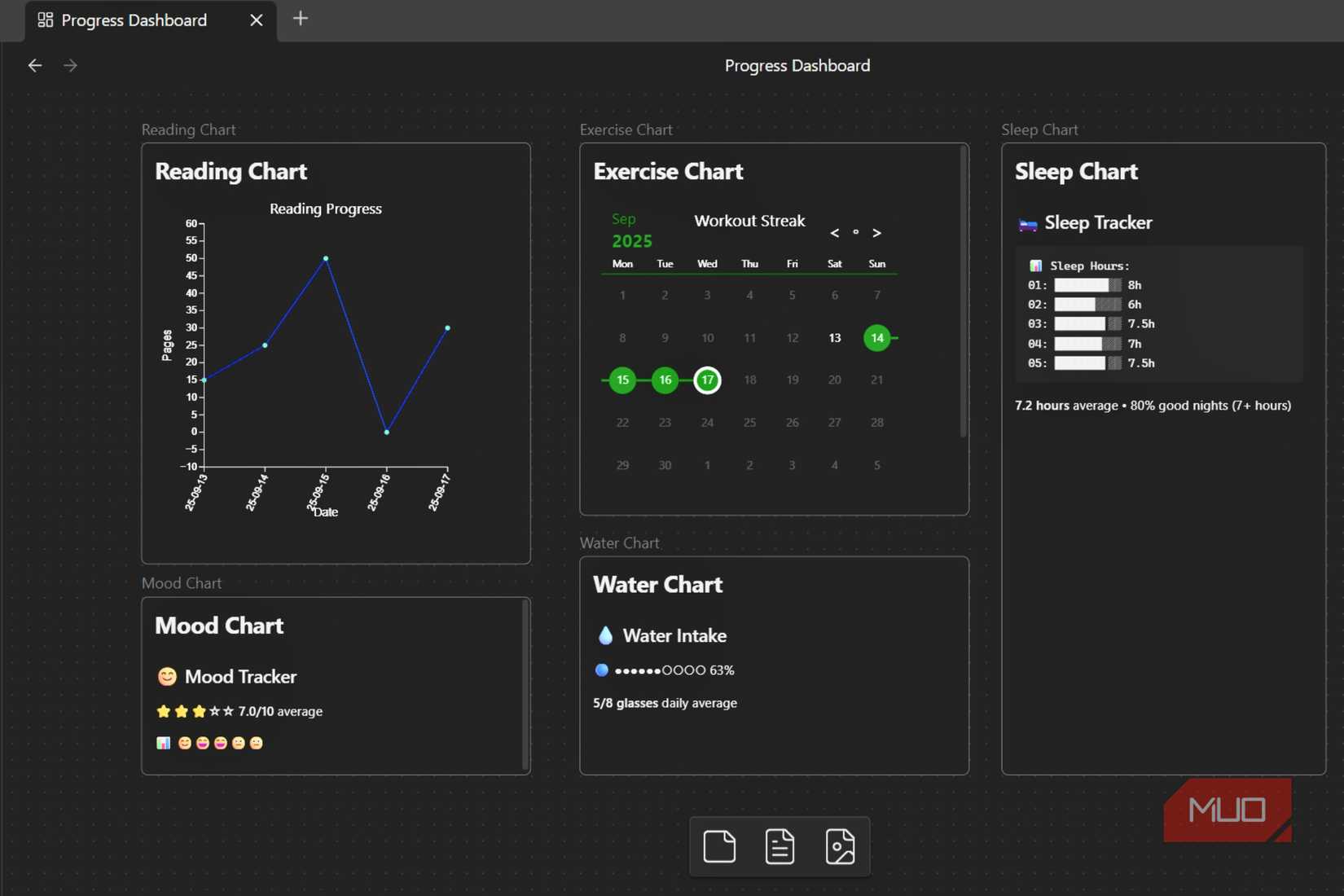Click the 7.5h value in sleep row 03
1344x896 pixels.
tap(1141, 324)
